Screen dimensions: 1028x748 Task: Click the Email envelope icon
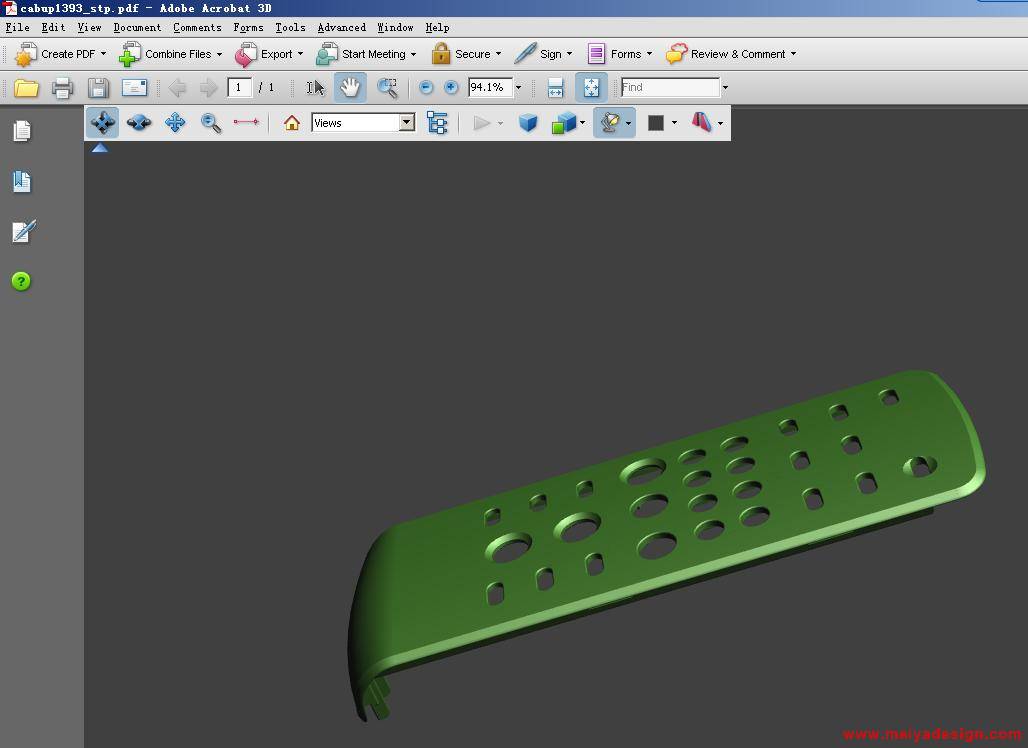[x=134, y=87]
